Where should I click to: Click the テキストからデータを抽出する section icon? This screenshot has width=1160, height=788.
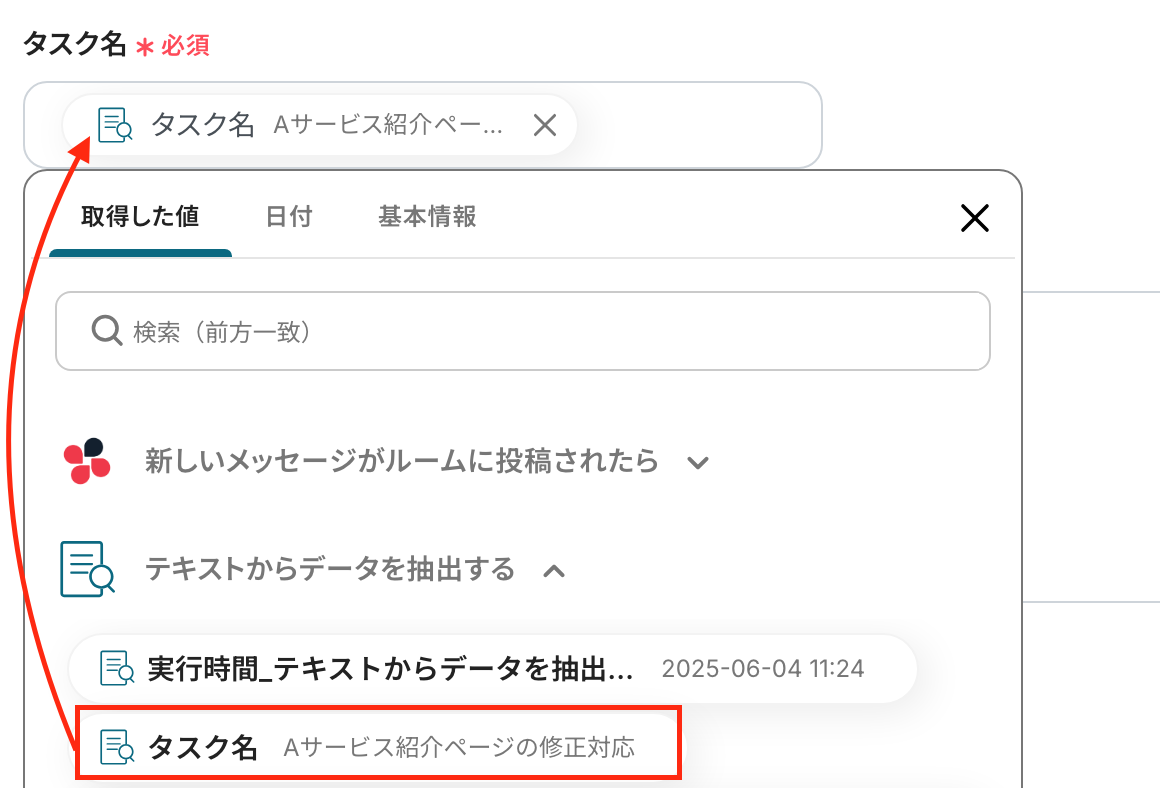click(87, 569)
